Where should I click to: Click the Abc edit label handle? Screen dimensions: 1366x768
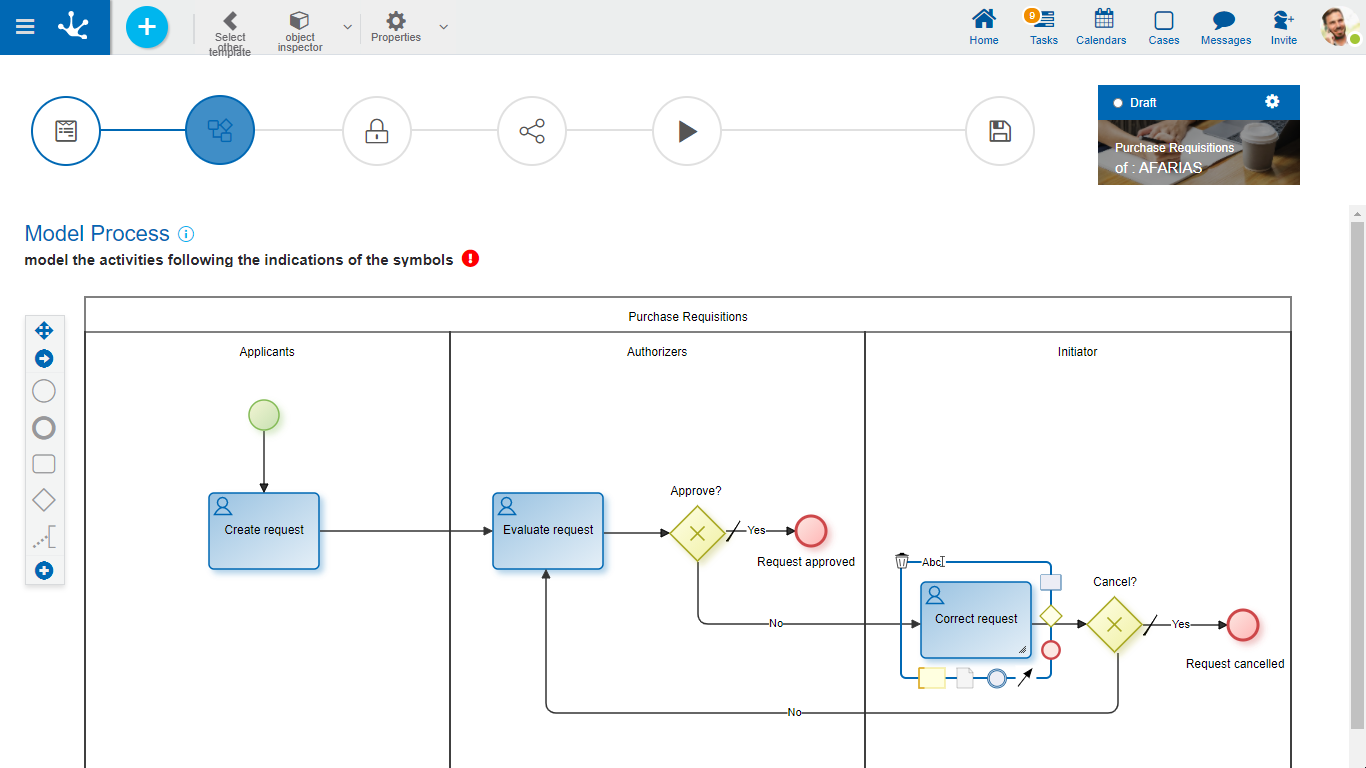point(933,562)
